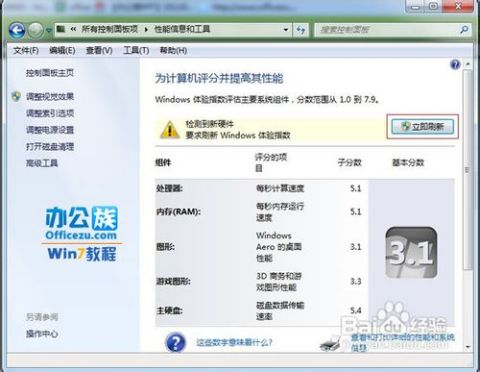Open 打开磁盘清理
Image resolution: width=480 pixels, height=372 pixels.
(50, 147)
